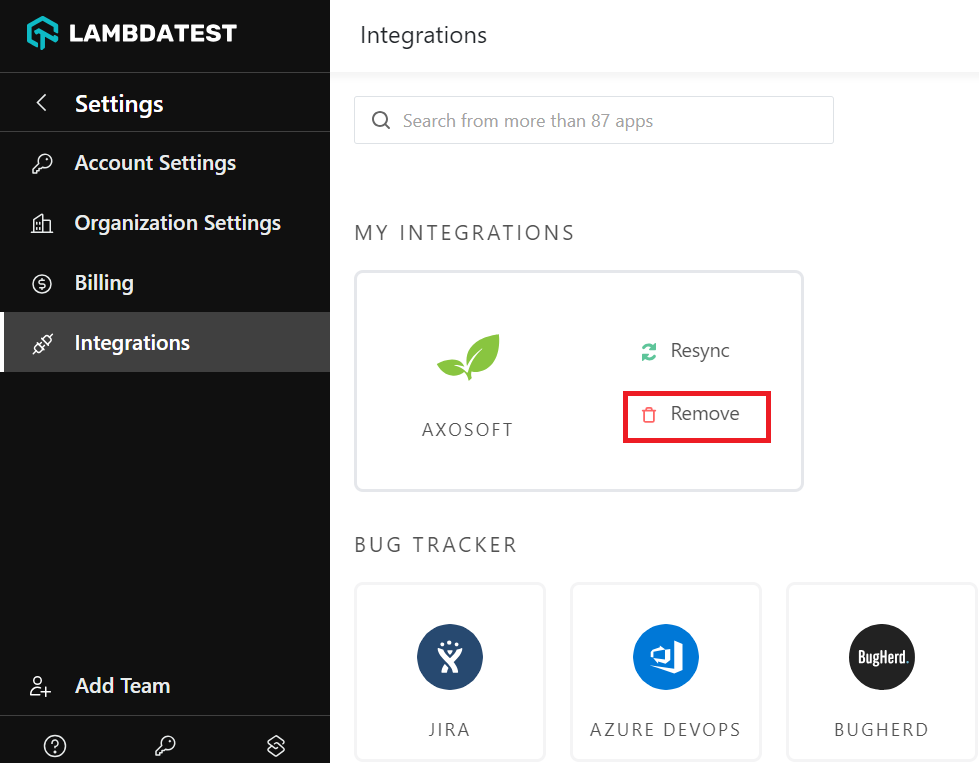Choose the BugHerd integration card
This screenshot has width=979, height=763.
[881, 672]
